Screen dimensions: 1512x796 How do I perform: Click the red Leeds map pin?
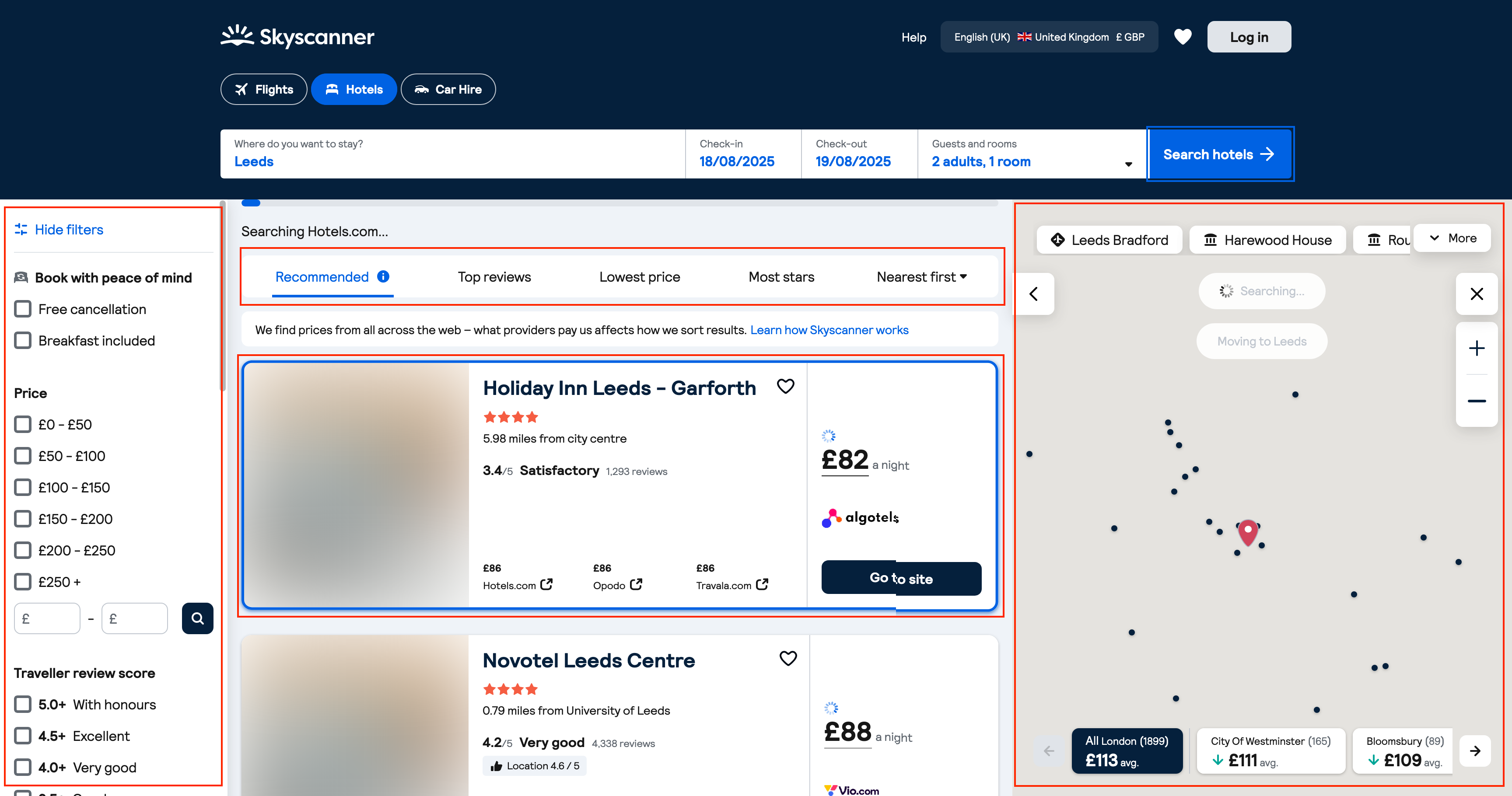pos(1248,532)
